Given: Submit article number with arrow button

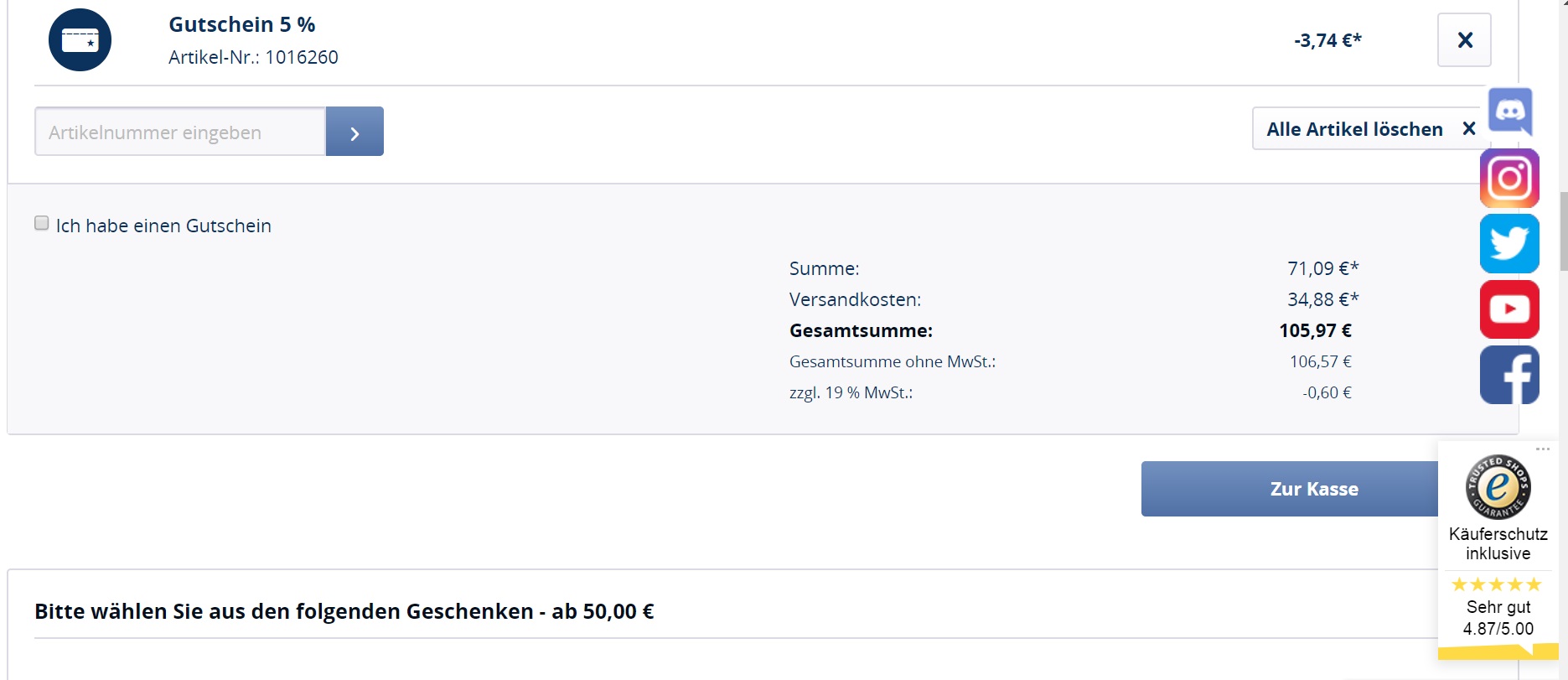Looking at the screenshot, I should pyautogui.click(x=354, y=132).
